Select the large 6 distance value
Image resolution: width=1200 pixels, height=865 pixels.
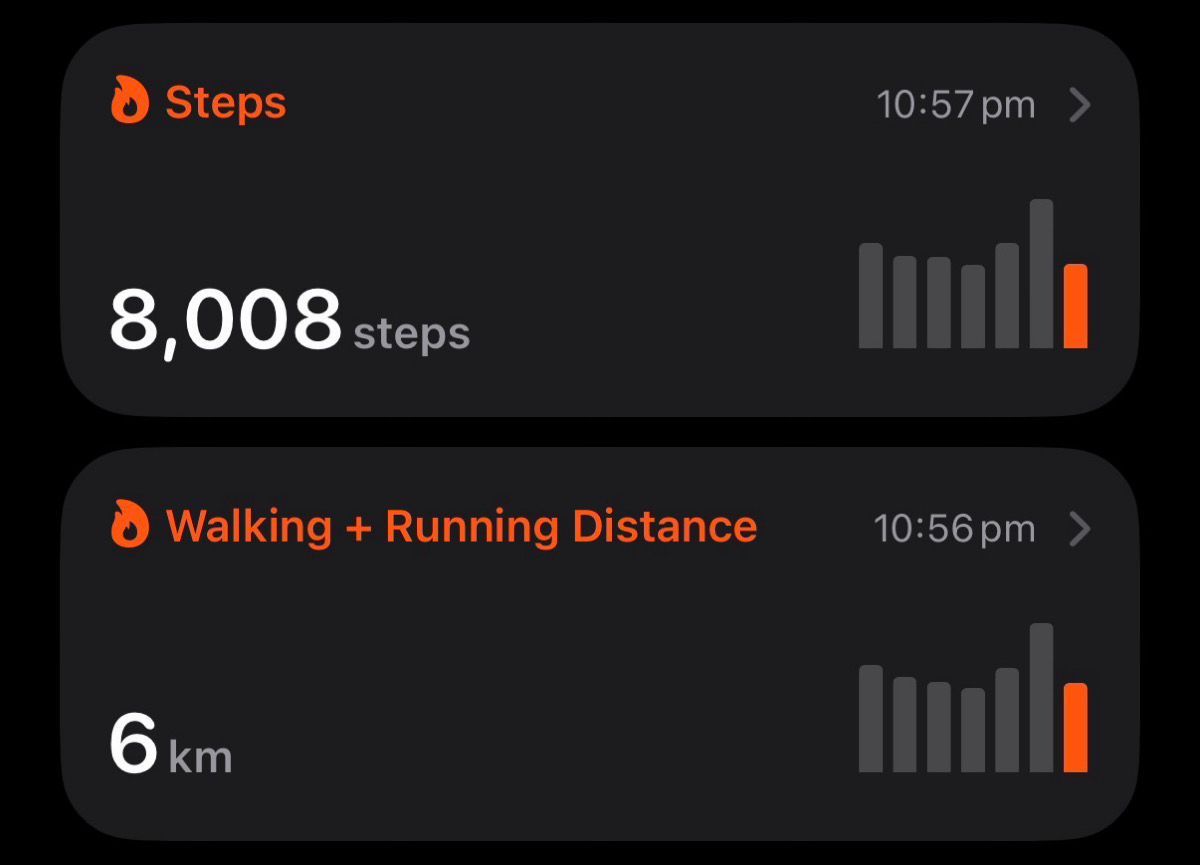point(133,744)
